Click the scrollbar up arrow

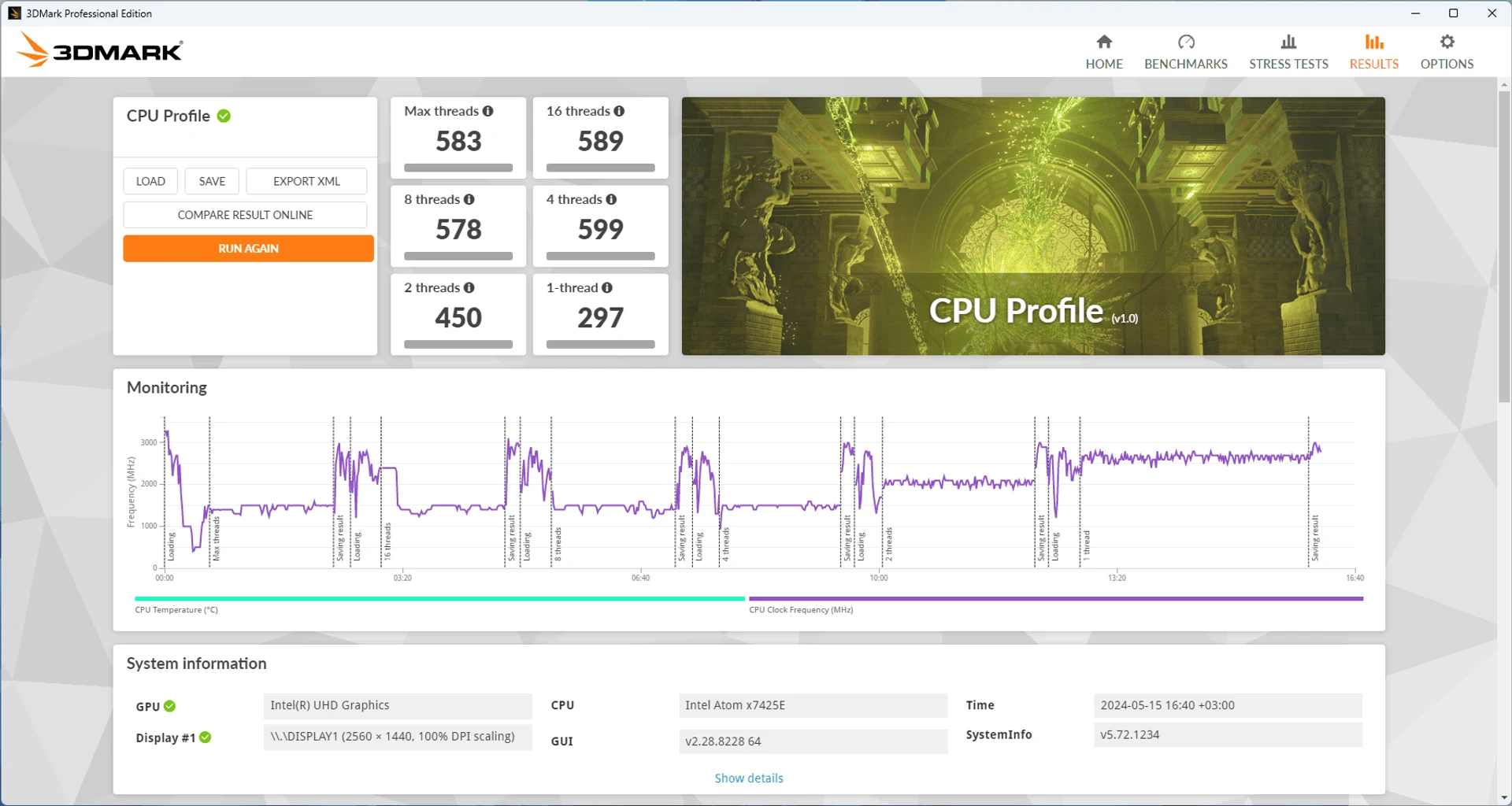coord(1504,83)
